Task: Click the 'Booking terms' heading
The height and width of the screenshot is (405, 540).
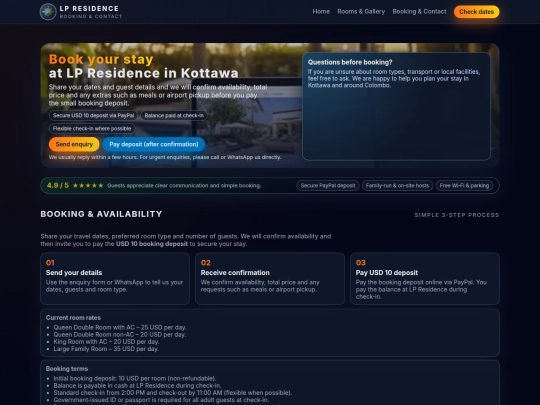Action: (x=66, y=368)
